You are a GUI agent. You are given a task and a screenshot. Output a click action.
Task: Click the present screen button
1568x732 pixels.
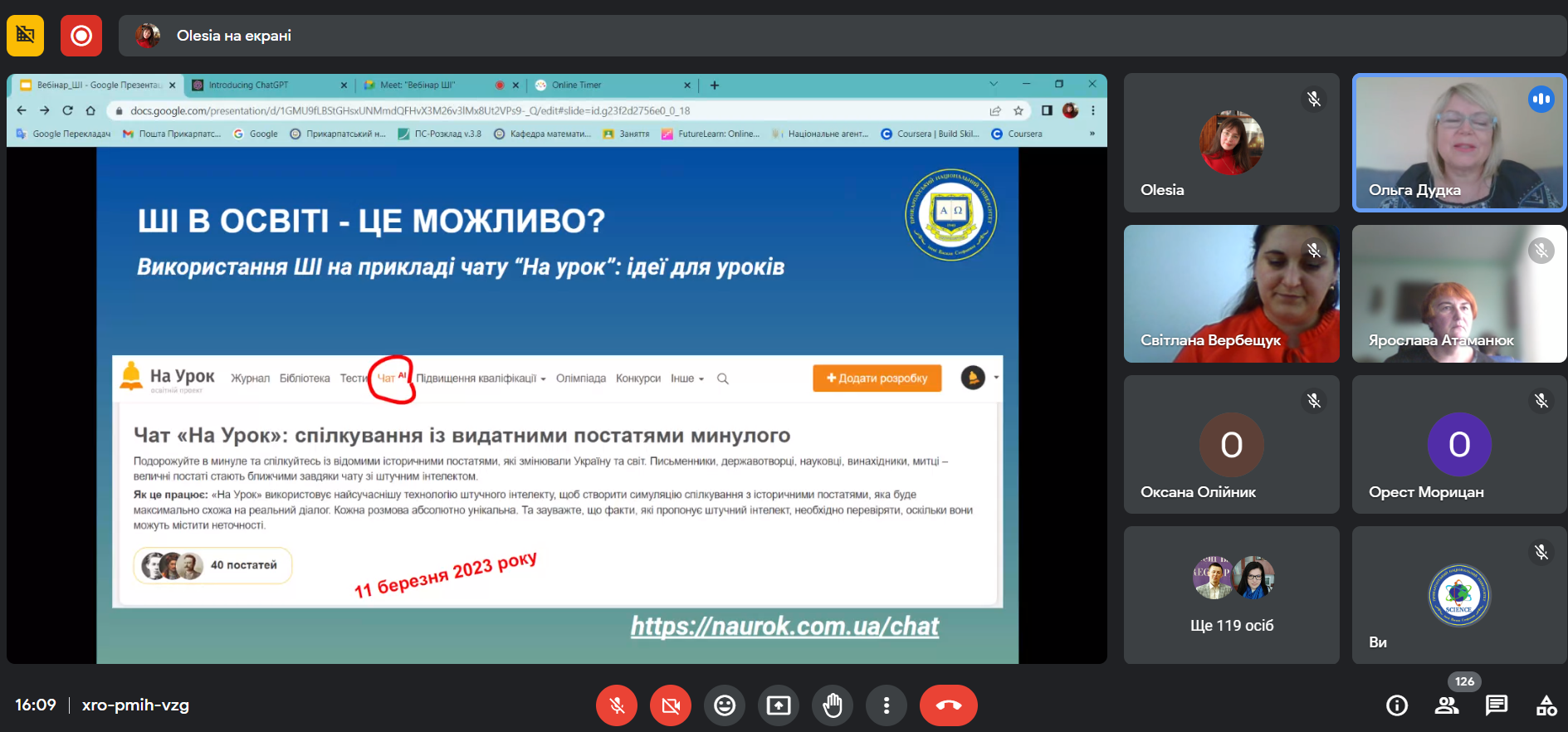tap(778, 705)
